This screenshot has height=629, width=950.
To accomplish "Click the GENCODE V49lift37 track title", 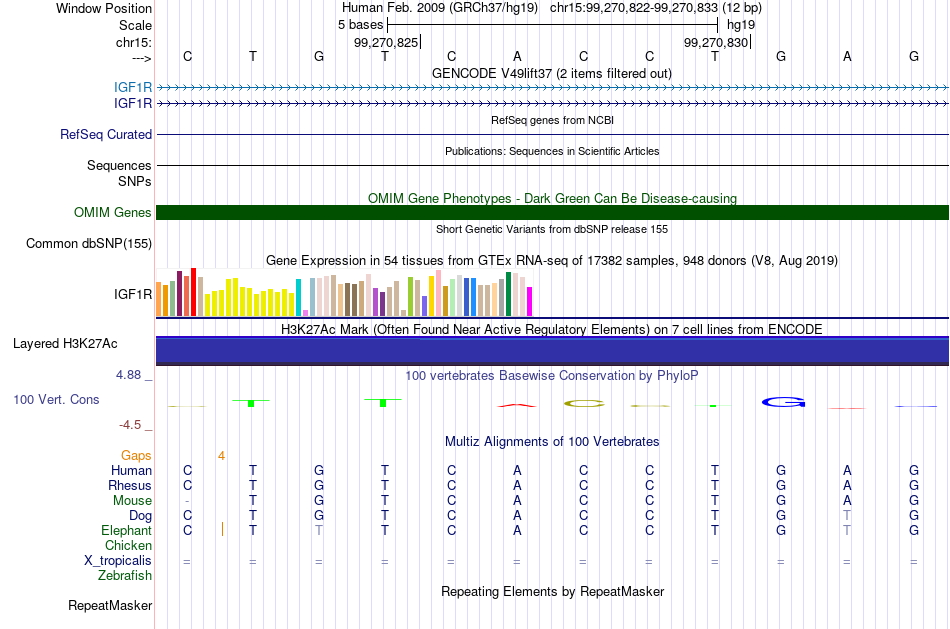I will pos(551,73).
